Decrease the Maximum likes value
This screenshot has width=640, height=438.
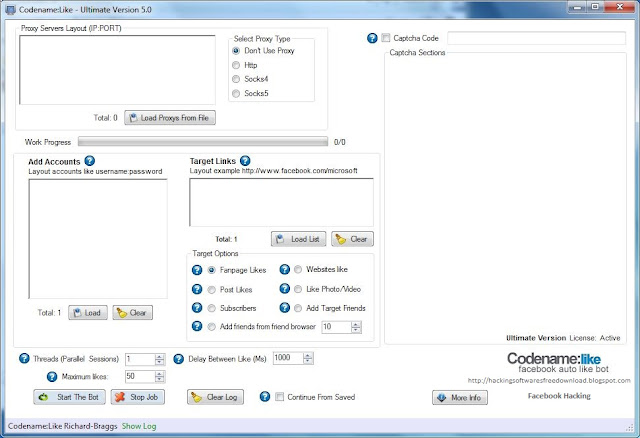click(x=160, y=380)
